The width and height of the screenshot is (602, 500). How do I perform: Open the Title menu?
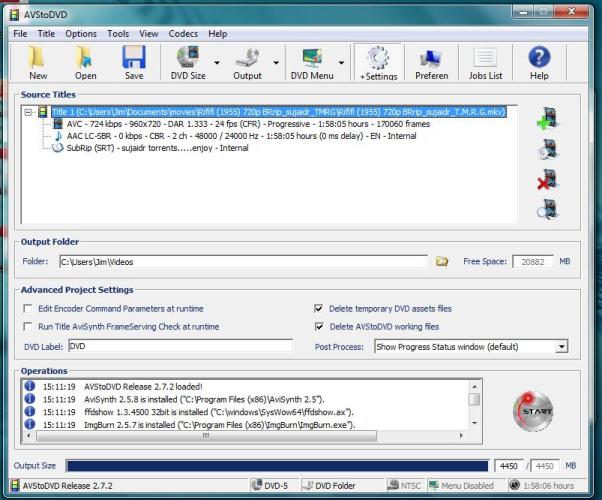(x=46, y=34)
